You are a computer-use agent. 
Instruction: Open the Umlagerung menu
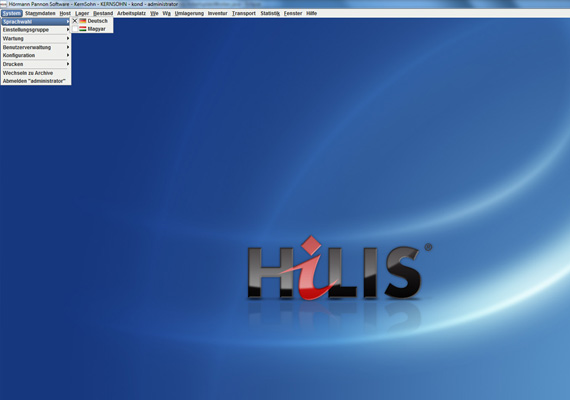coord(189,13)
